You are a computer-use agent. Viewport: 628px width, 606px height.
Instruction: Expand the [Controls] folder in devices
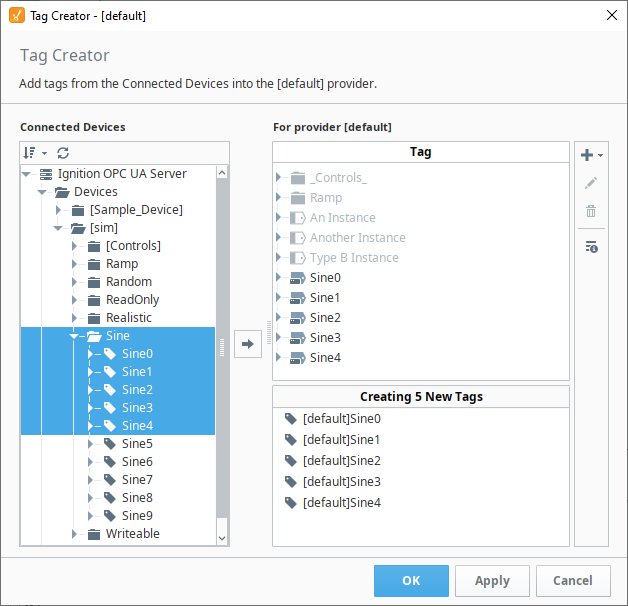(x=74, y=246)
